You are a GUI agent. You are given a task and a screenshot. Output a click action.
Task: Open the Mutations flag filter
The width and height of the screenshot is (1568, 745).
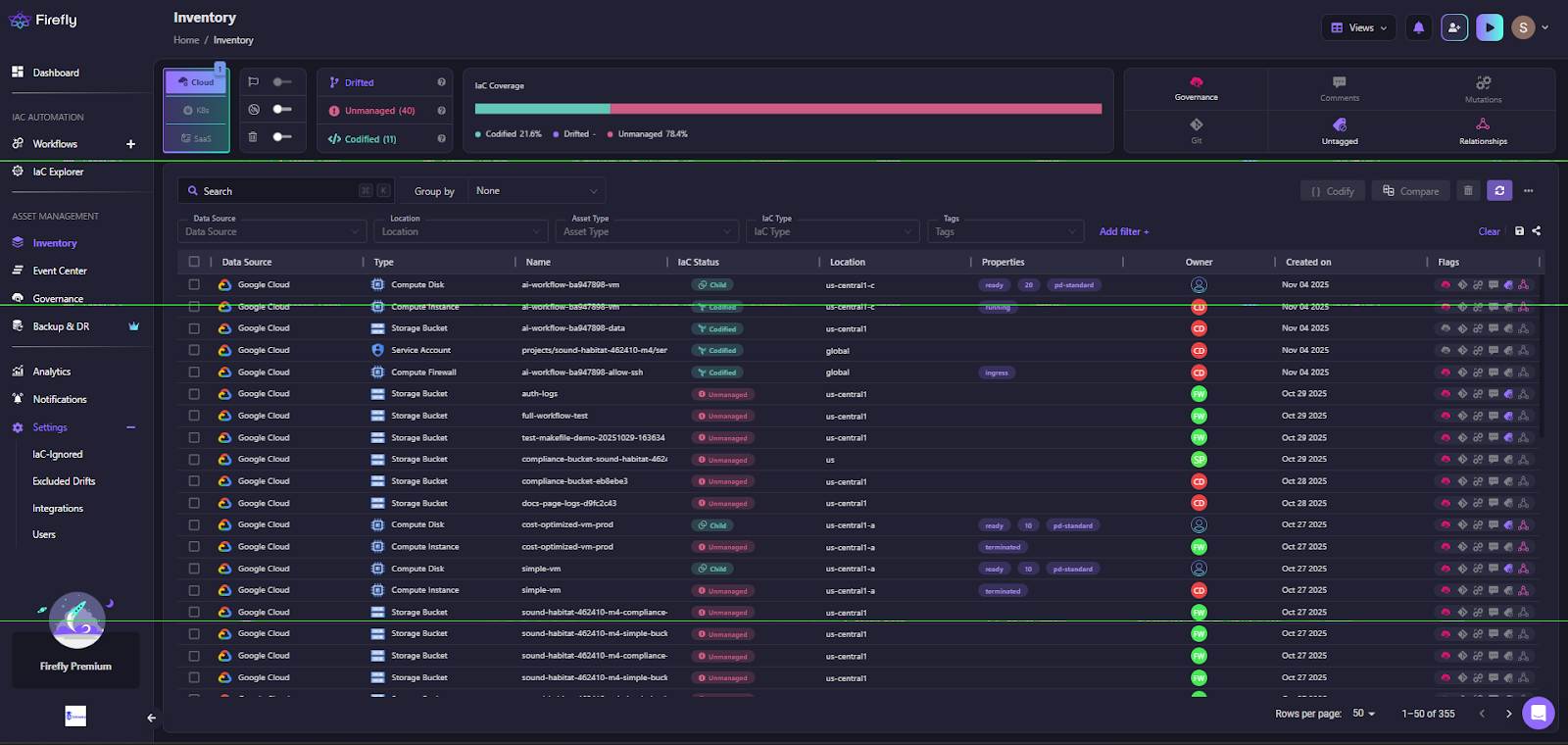[x=1483, y=88]
